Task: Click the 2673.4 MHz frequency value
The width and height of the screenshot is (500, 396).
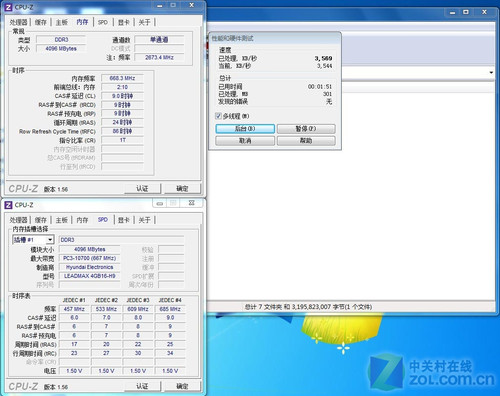Action: click(159, 57)
